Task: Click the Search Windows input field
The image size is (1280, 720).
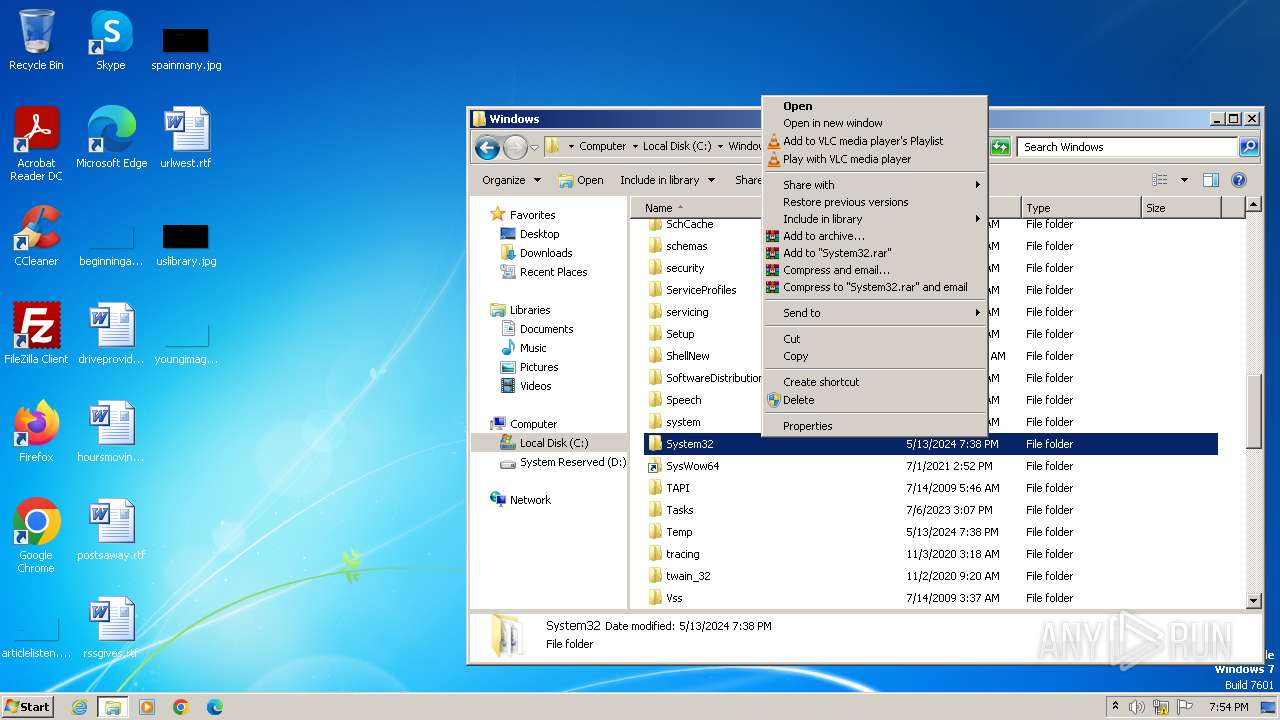Action: click(1126, 147)
